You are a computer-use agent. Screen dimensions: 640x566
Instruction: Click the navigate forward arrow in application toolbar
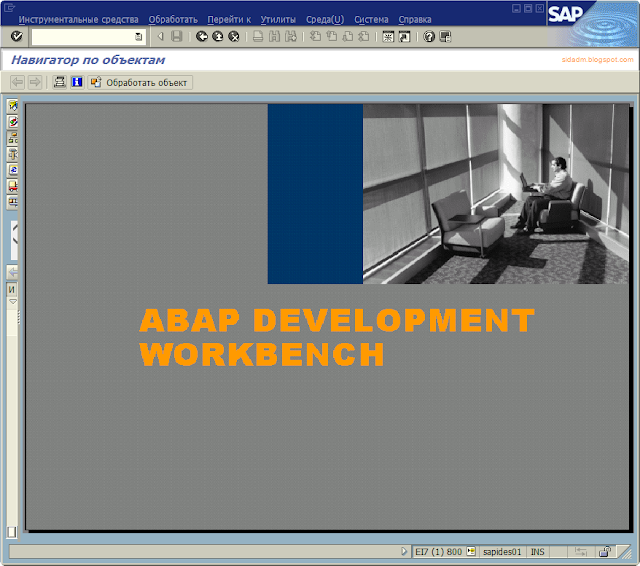point(35,82)
